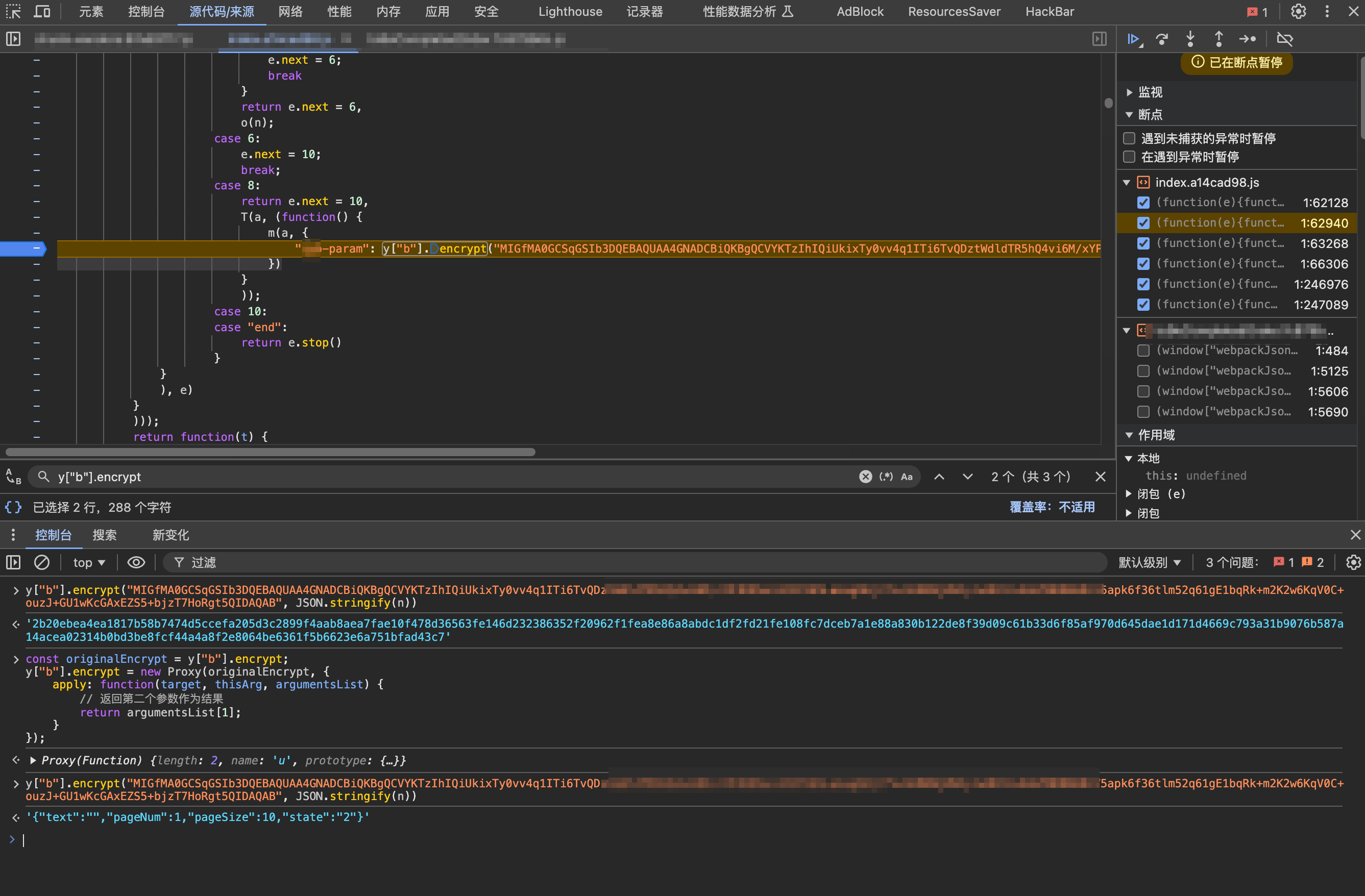Disable breakpoint at 1:66306

coord(1143,264)
